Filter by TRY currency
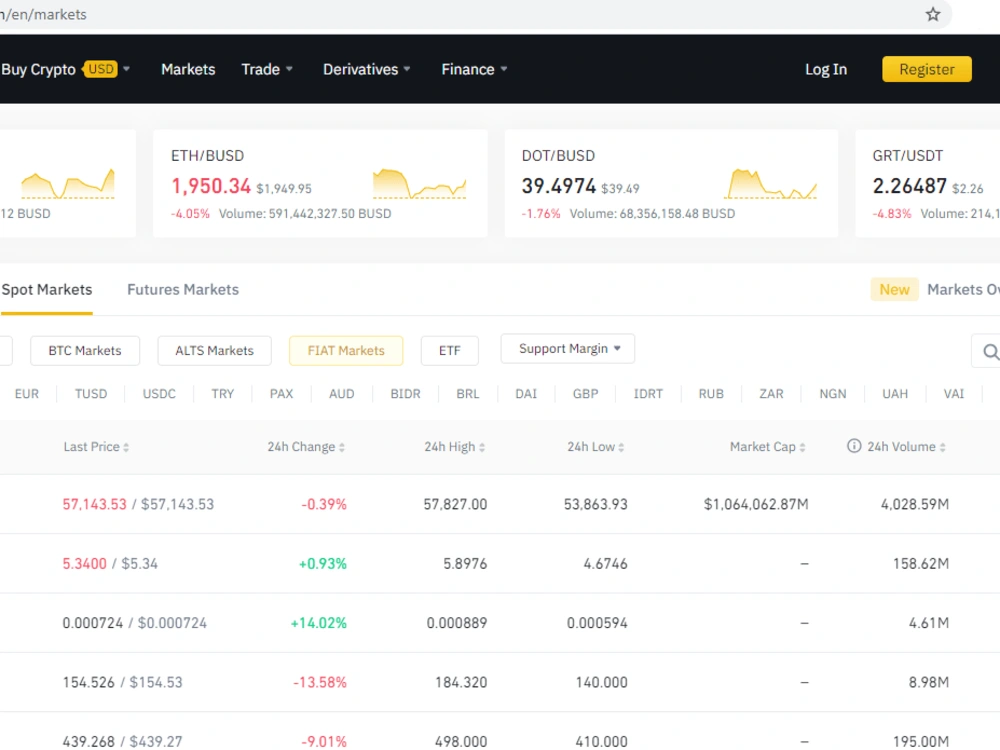 [x=223, y=393]
